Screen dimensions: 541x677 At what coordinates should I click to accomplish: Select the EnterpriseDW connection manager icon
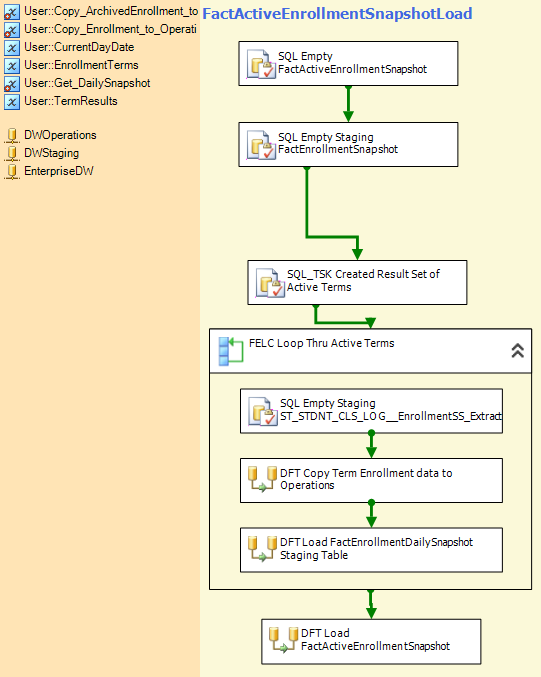pos(12,171)
